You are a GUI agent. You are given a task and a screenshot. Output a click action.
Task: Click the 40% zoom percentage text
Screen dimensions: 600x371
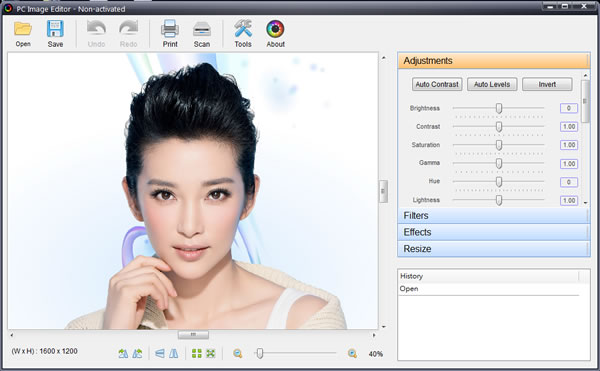coord(375,354)
